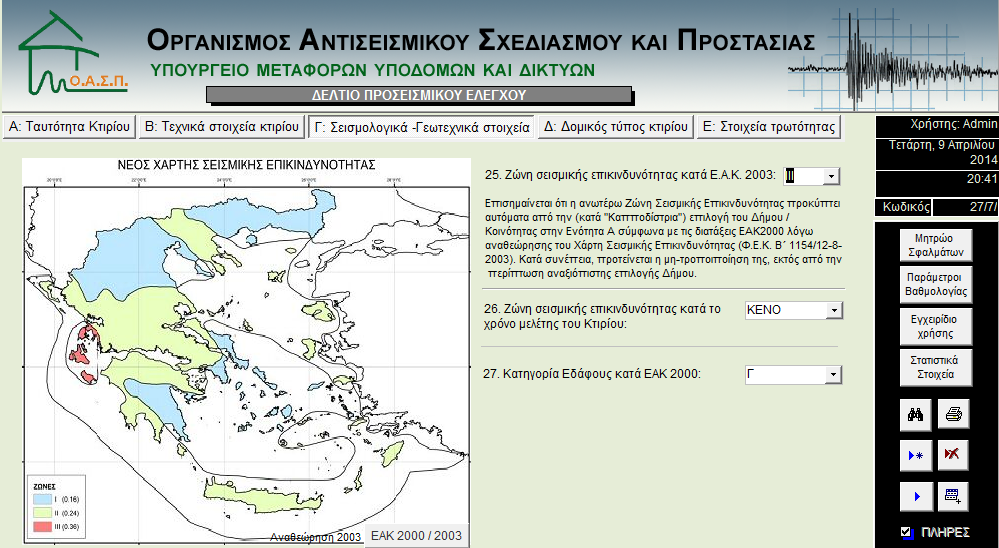Open the Εγχειρίδιο χρήσης manual button
The image size is (999, 548).
pos(935,326)
